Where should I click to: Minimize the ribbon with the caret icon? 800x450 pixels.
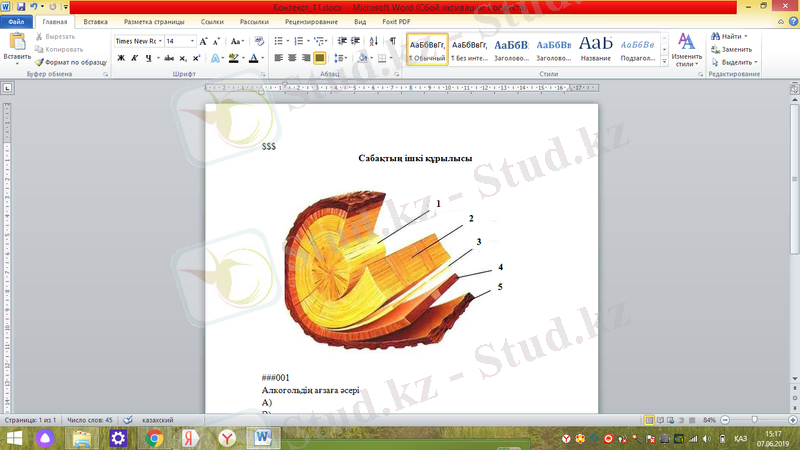(781, 21)
